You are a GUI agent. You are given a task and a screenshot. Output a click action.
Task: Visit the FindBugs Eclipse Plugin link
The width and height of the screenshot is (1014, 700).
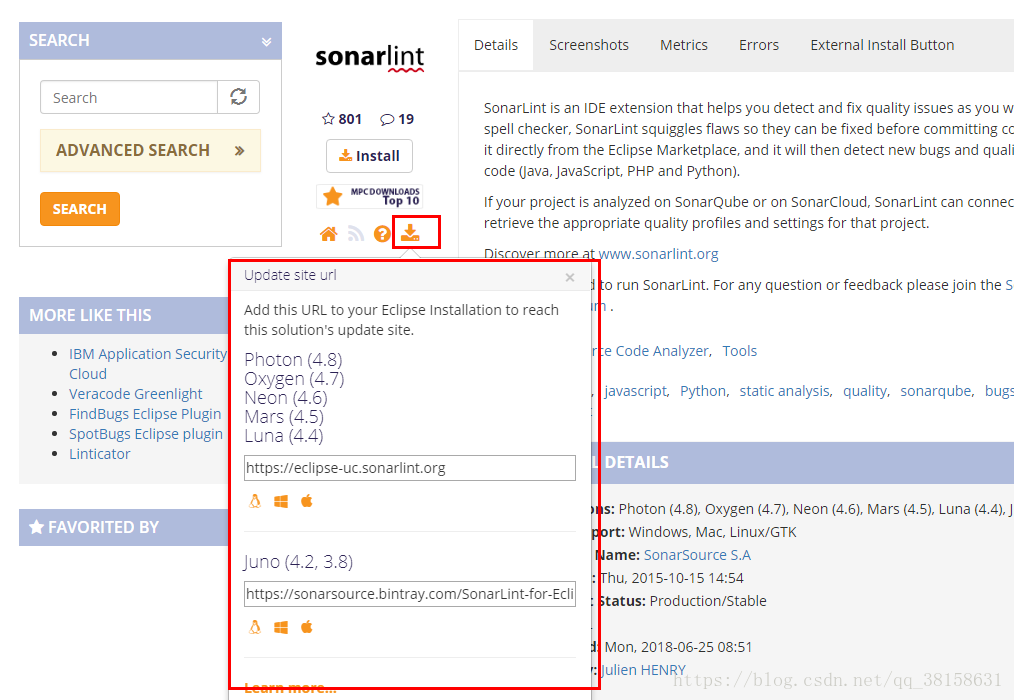pos(145,413)
